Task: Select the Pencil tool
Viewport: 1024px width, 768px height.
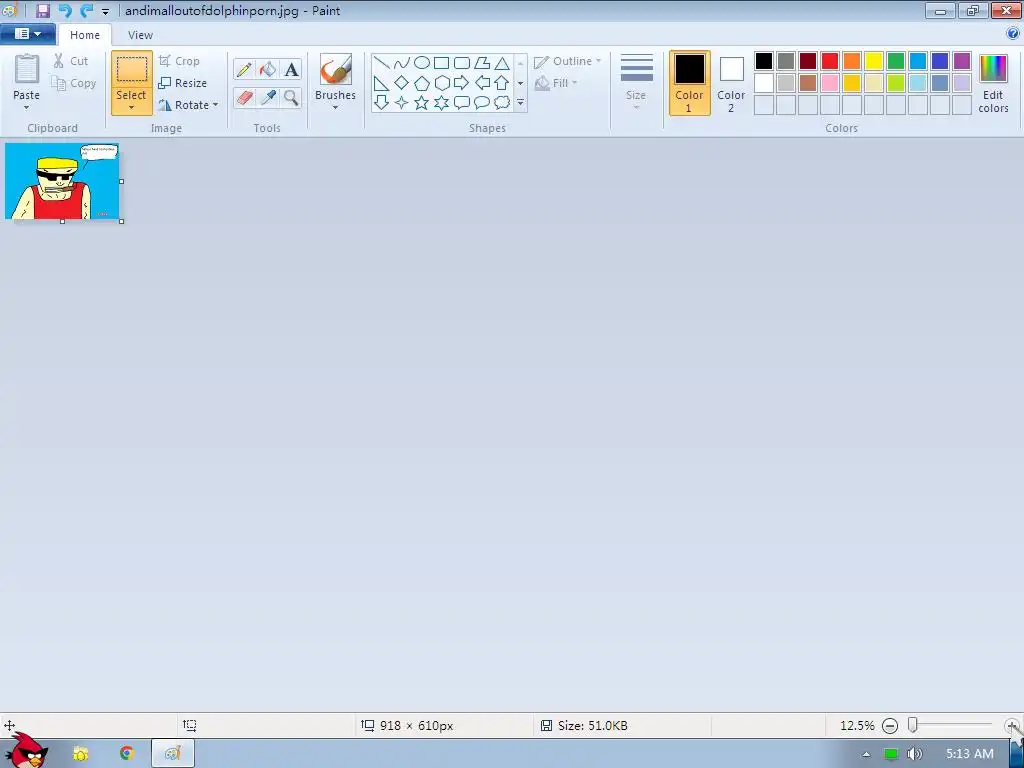Action: click(x=244, y=69)
